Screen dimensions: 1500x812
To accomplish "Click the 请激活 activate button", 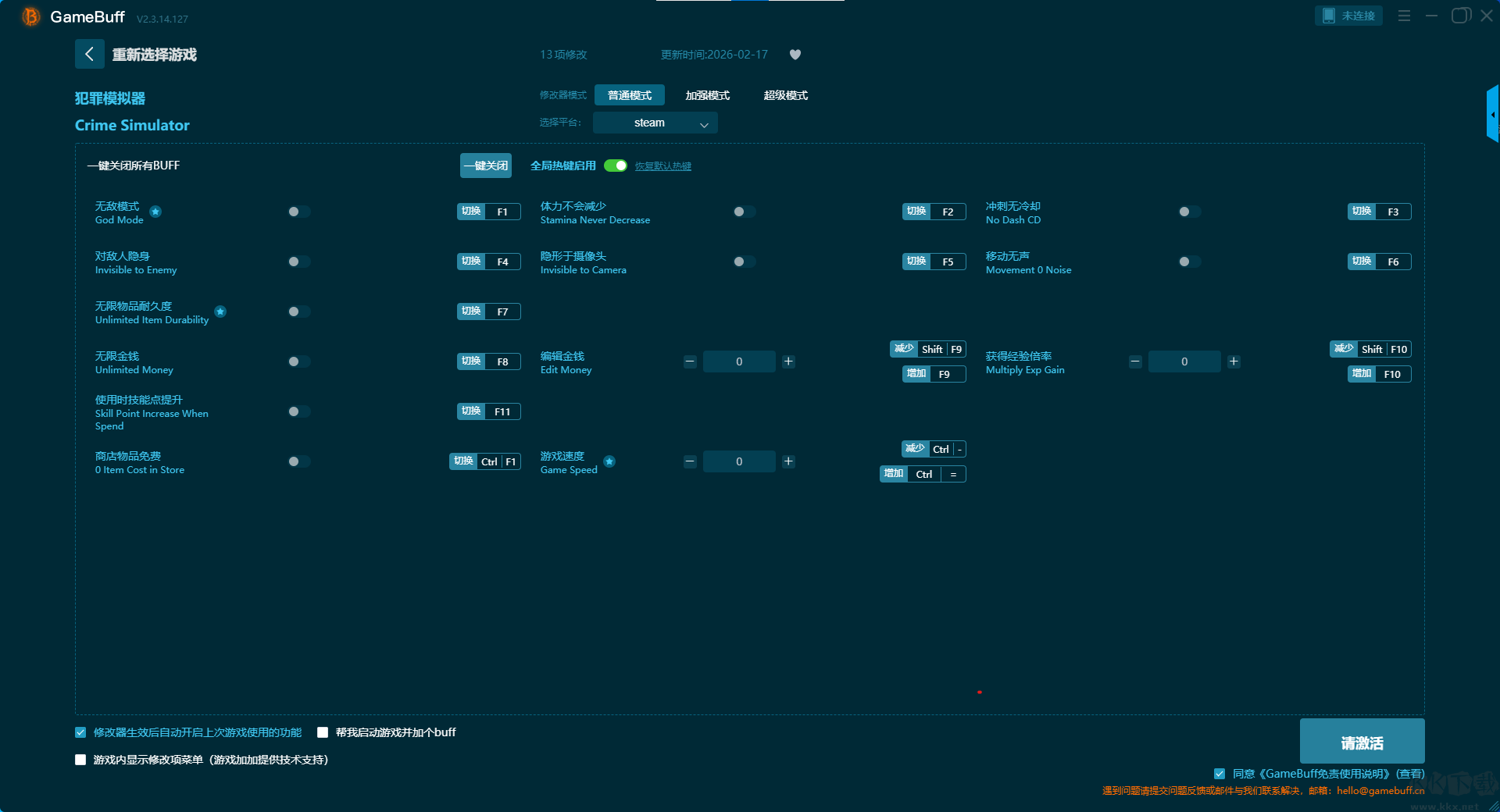I will tap(1361, 742).
